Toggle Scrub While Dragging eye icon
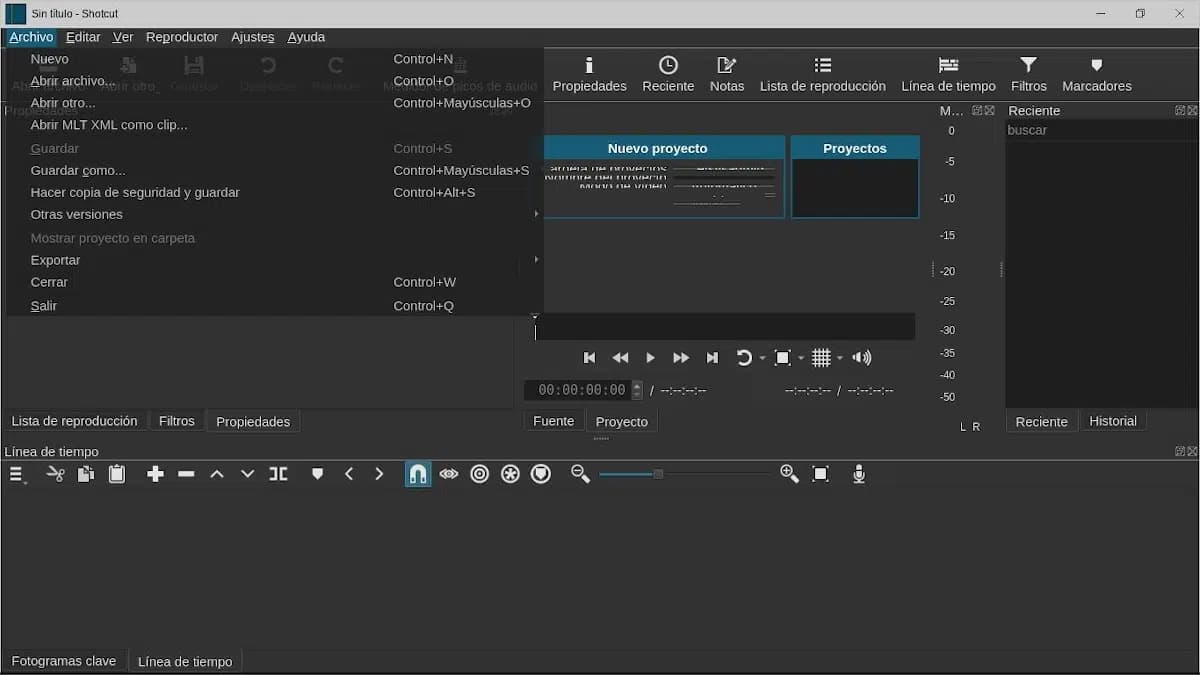This screenshot has width=1200, height=675. [x=449, y=474]
